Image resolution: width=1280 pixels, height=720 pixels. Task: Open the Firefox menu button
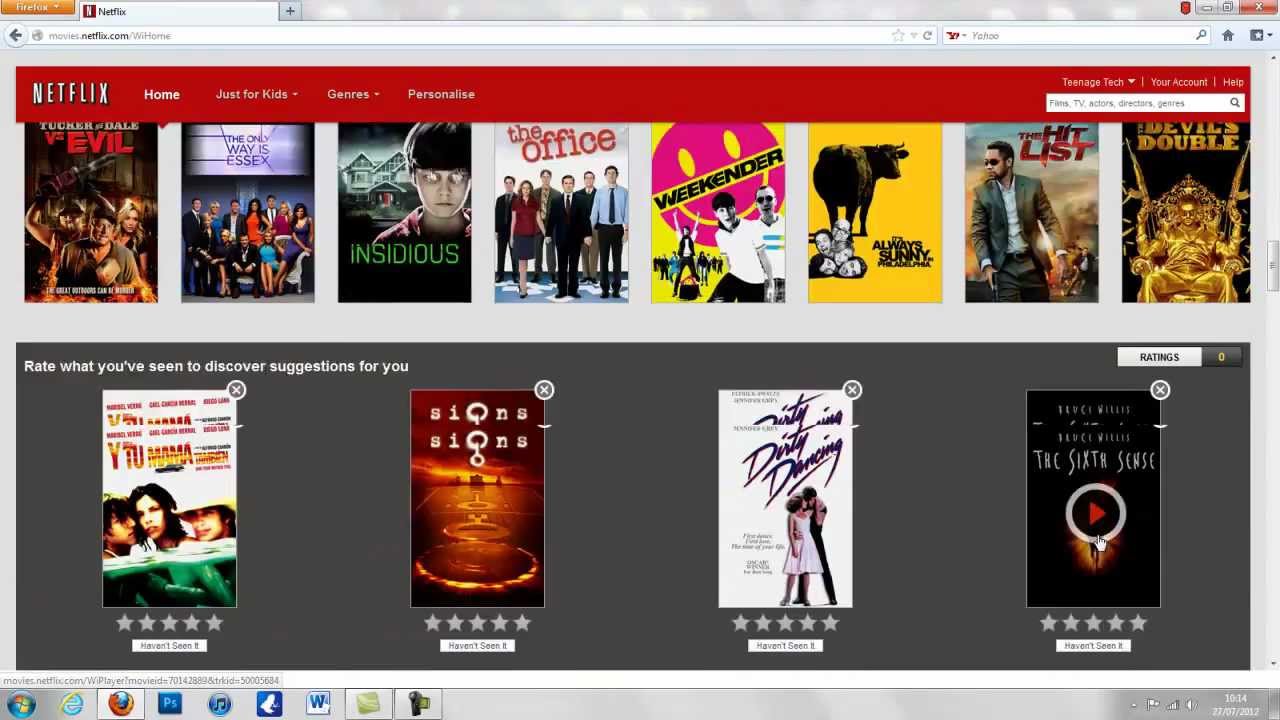(x=37, y=7)
